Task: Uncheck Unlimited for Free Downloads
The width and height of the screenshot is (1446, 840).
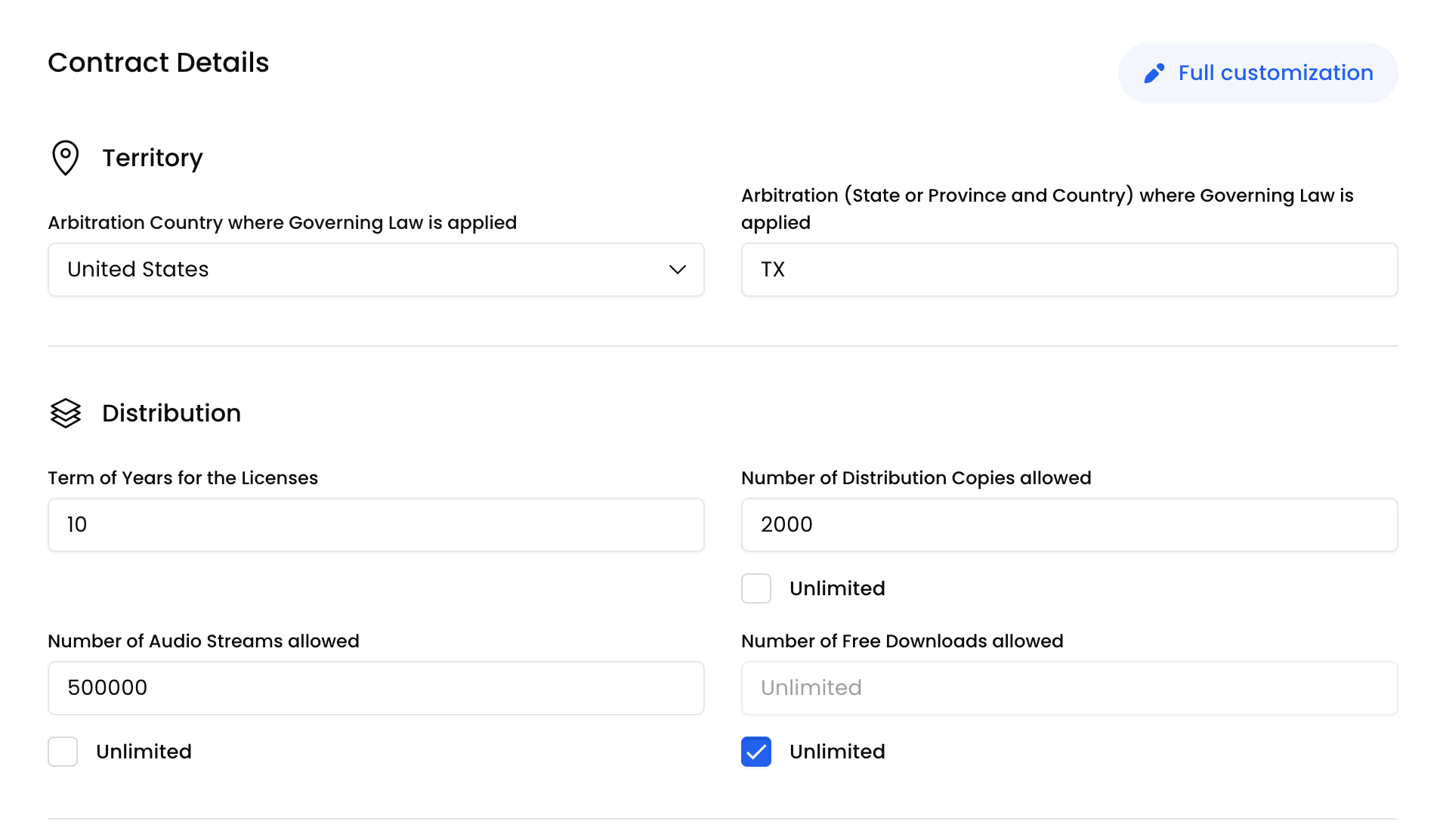Action: tap(756, 752)
